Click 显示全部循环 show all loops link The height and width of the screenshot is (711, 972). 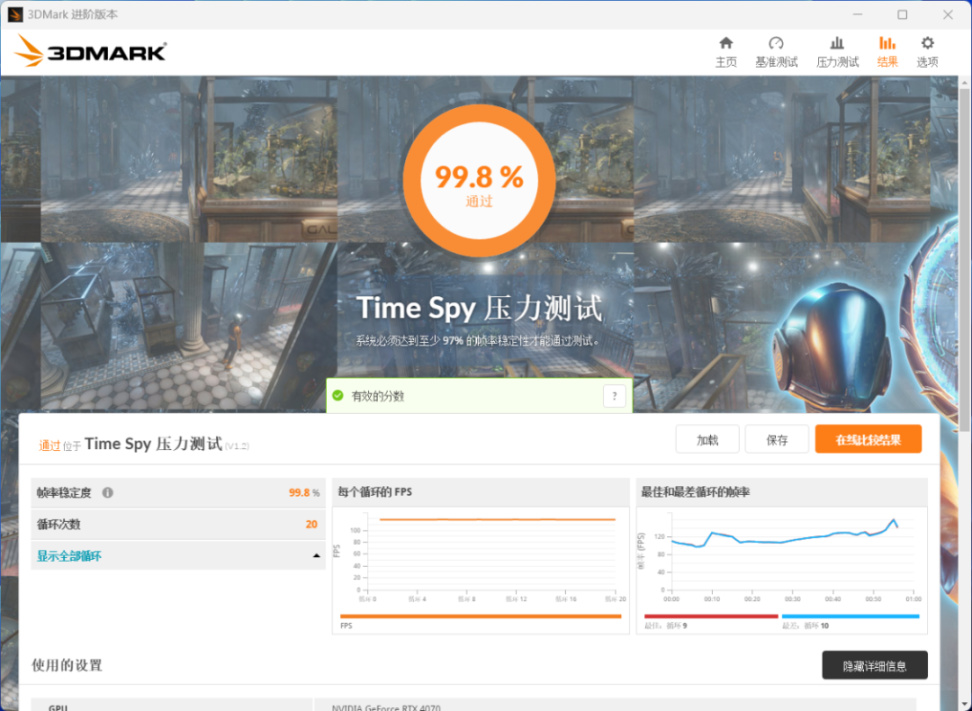(69, 556)
